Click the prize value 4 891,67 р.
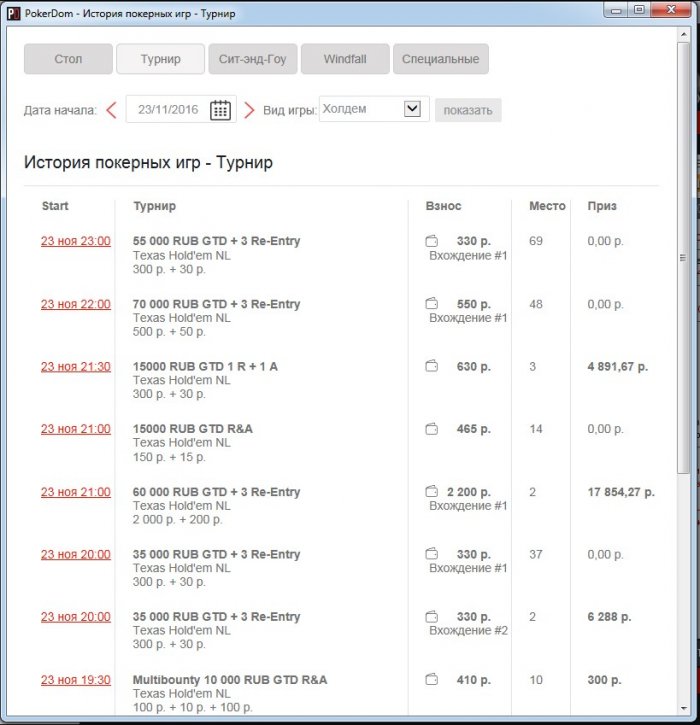This screenshot has height=725, width=700. 618,366
